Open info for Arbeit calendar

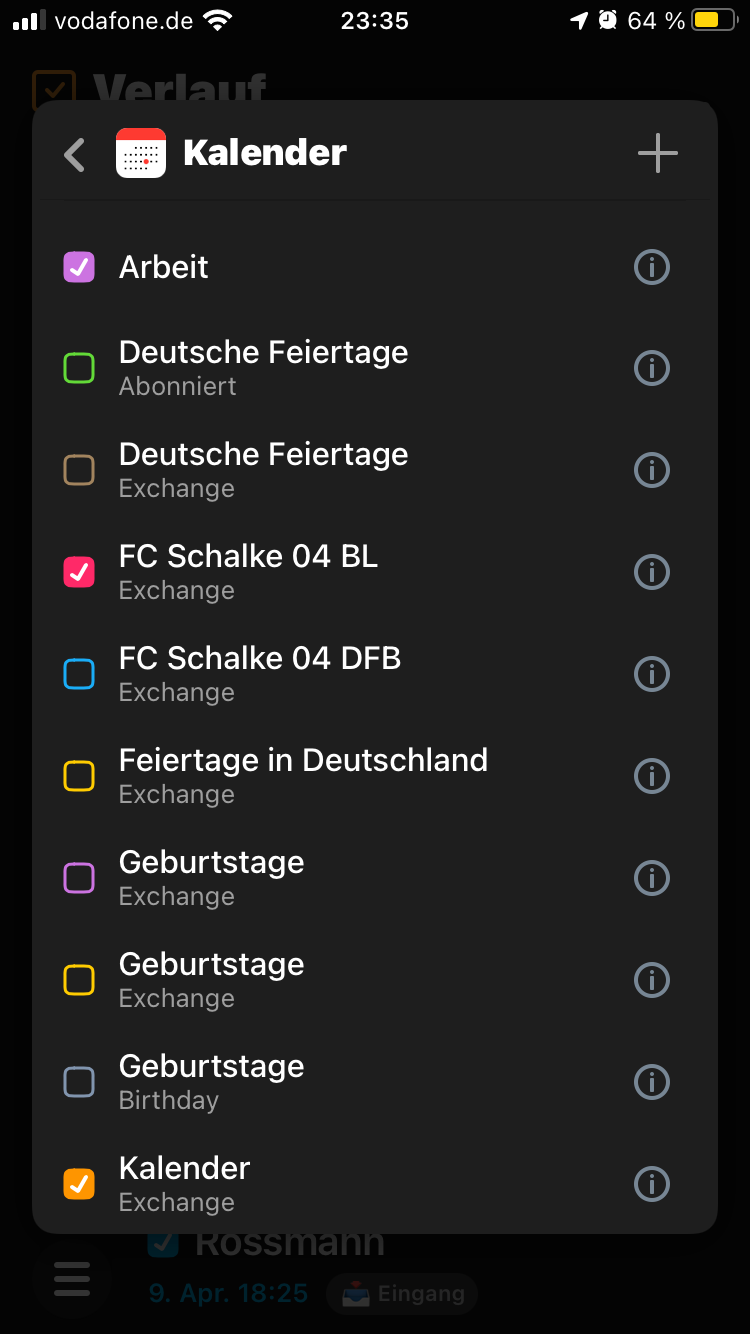(x=652, y=267)
